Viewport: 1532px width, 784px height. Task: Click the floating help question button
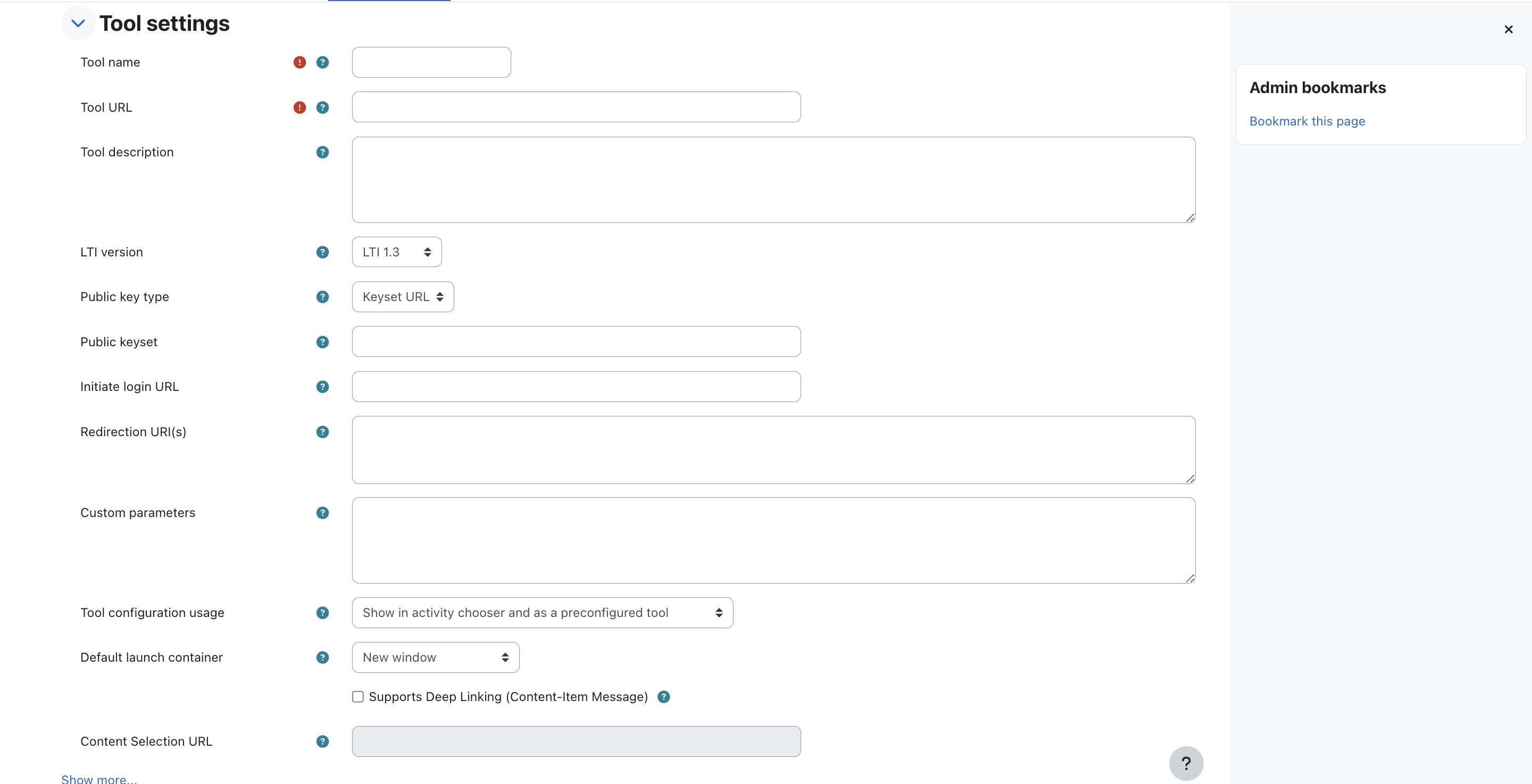(x=1185, y=763)
